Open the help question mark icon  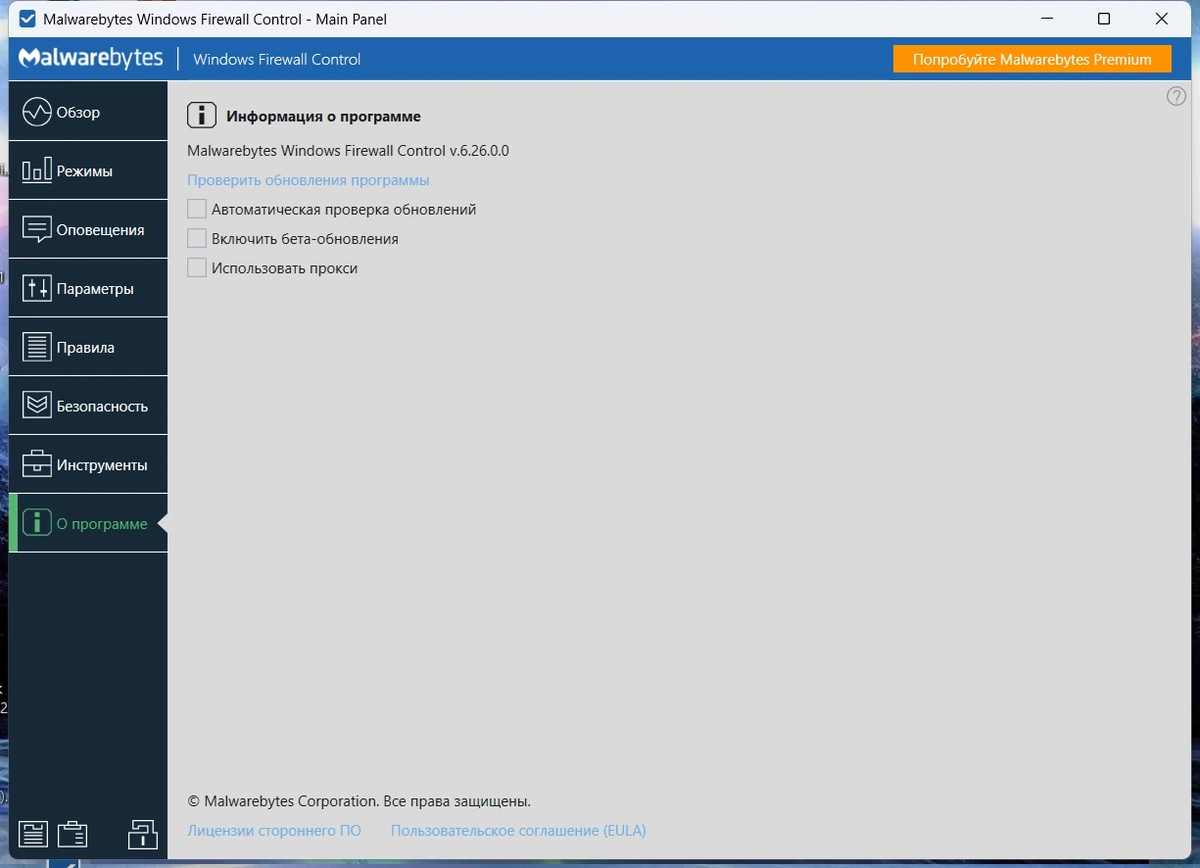coord(1176,96)
